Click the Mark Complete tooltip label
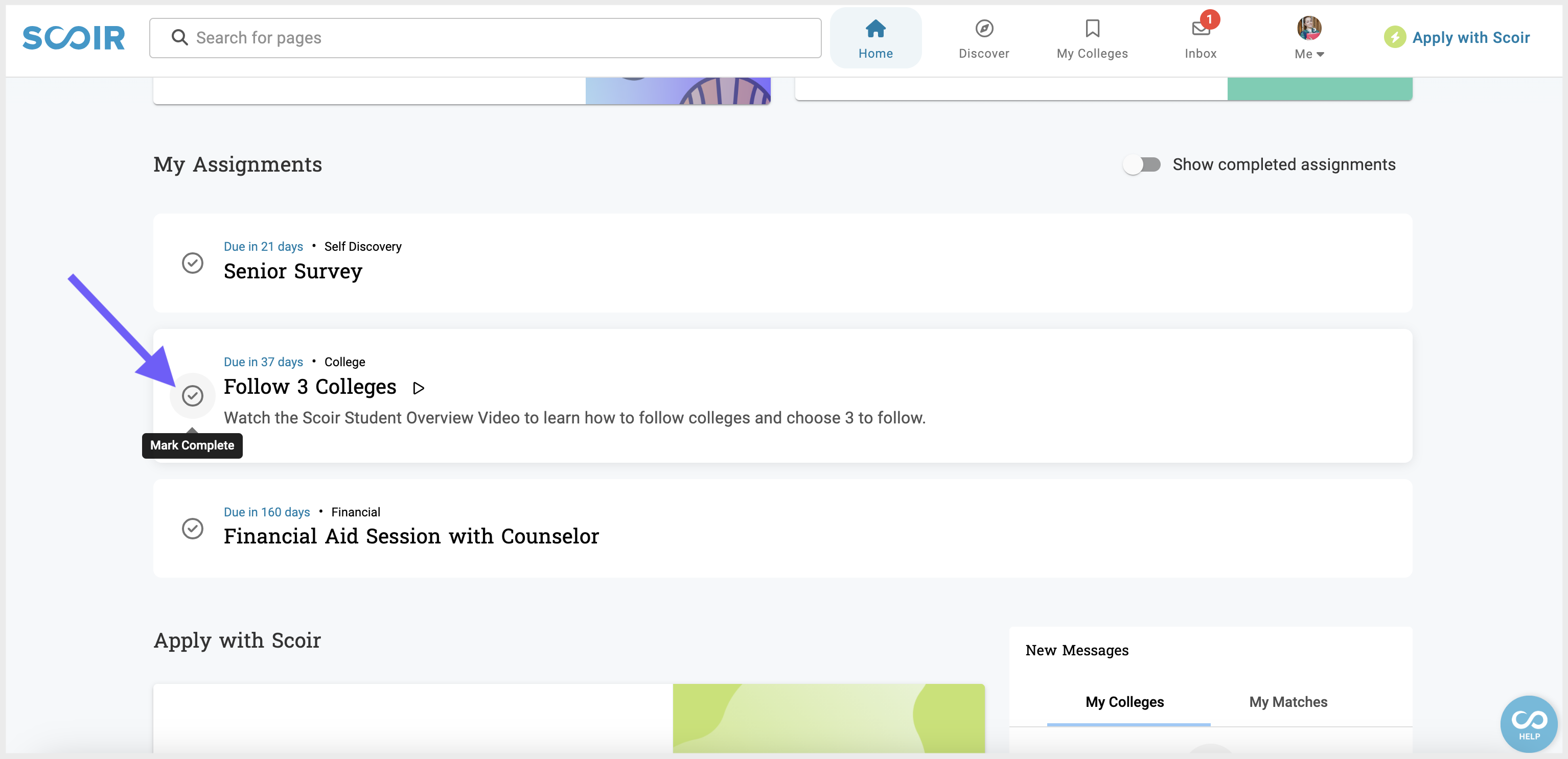Image resolution: width=1568 pixels, height=759 pixels. [x=192, y=445]
